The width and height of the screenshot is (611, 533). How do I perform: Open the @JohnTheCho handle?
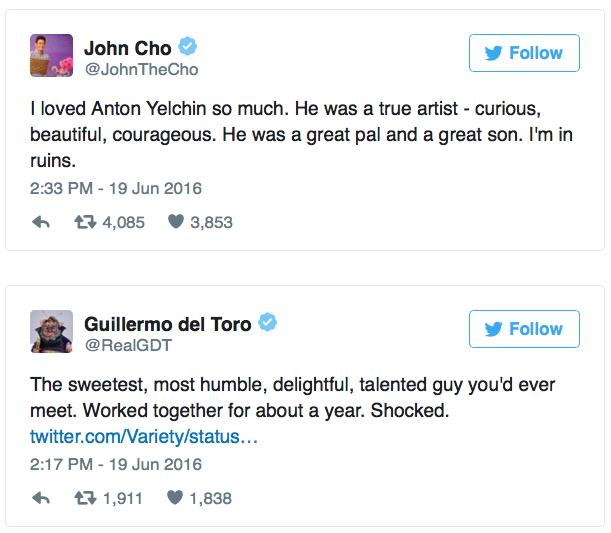(x=141, y=69)
